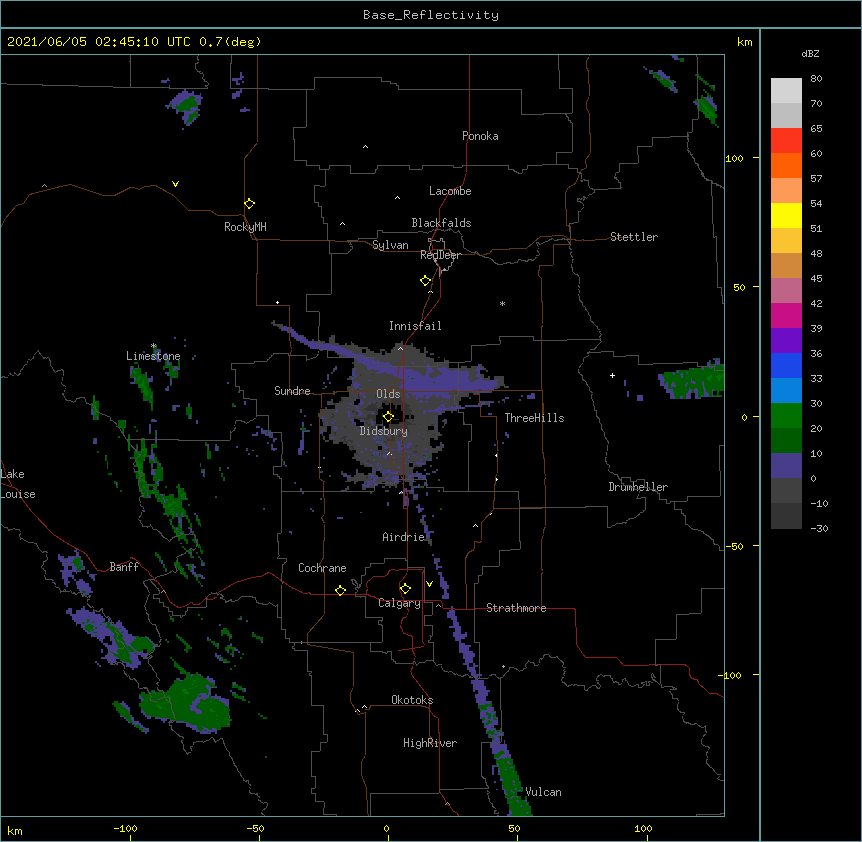862x842 pixels.
Task: Click the blue 36 dBZ legend swatch
Action: coord(786,365)
